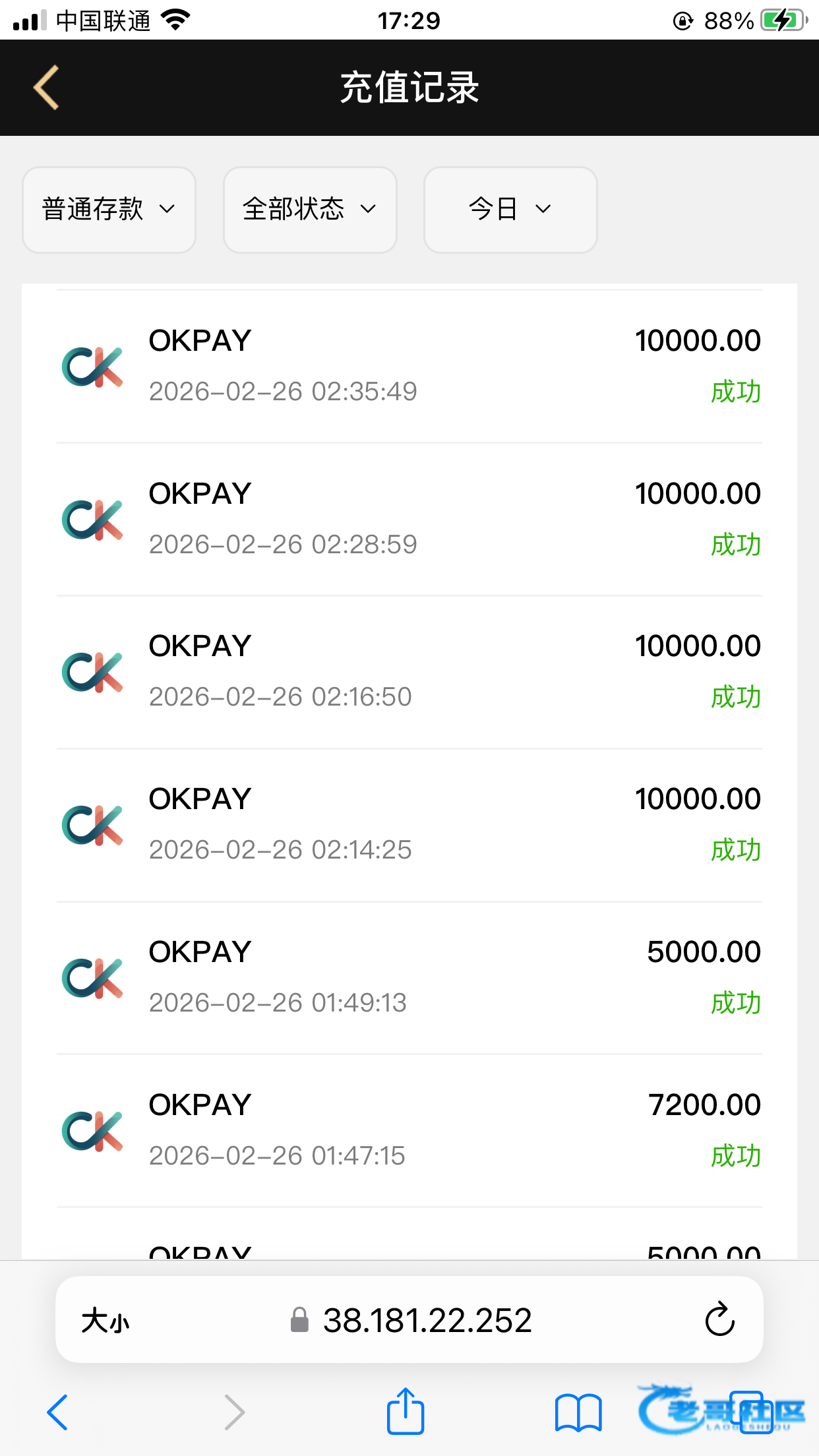This screenshot has width=819, height=1456.
Task: Tap the address bar showing 38.181.22.252
Action: 427,1320
